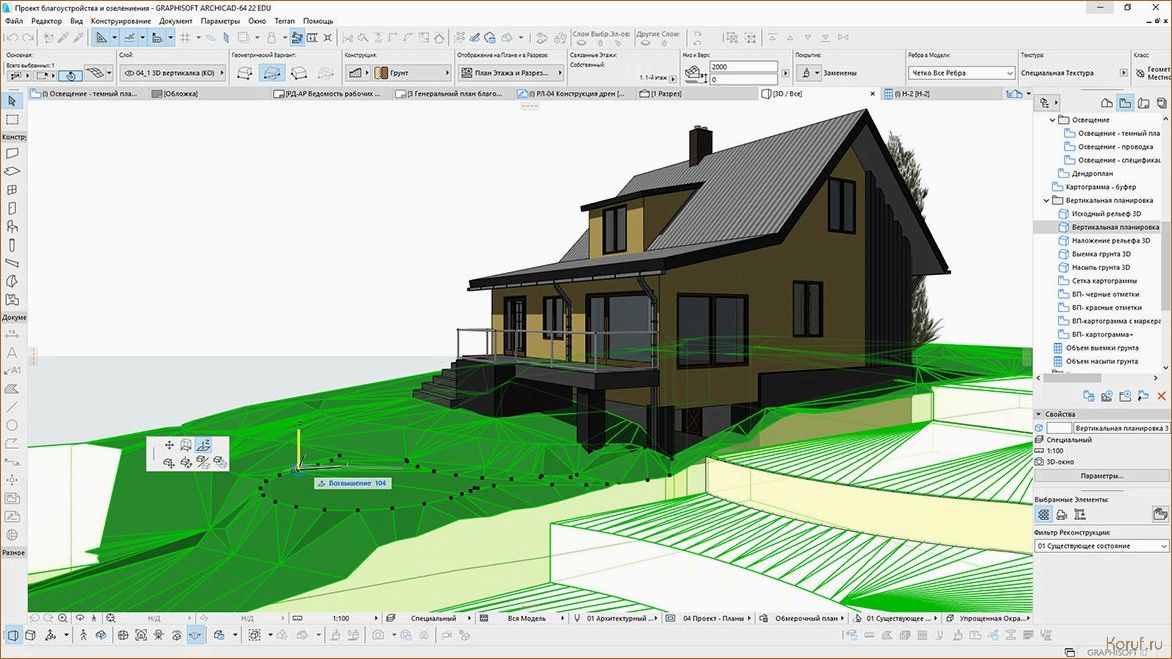Choose the Window tool below Slab tool
Screen dimensions: 1172x659
pyautogui.click(x=12, y=190)
